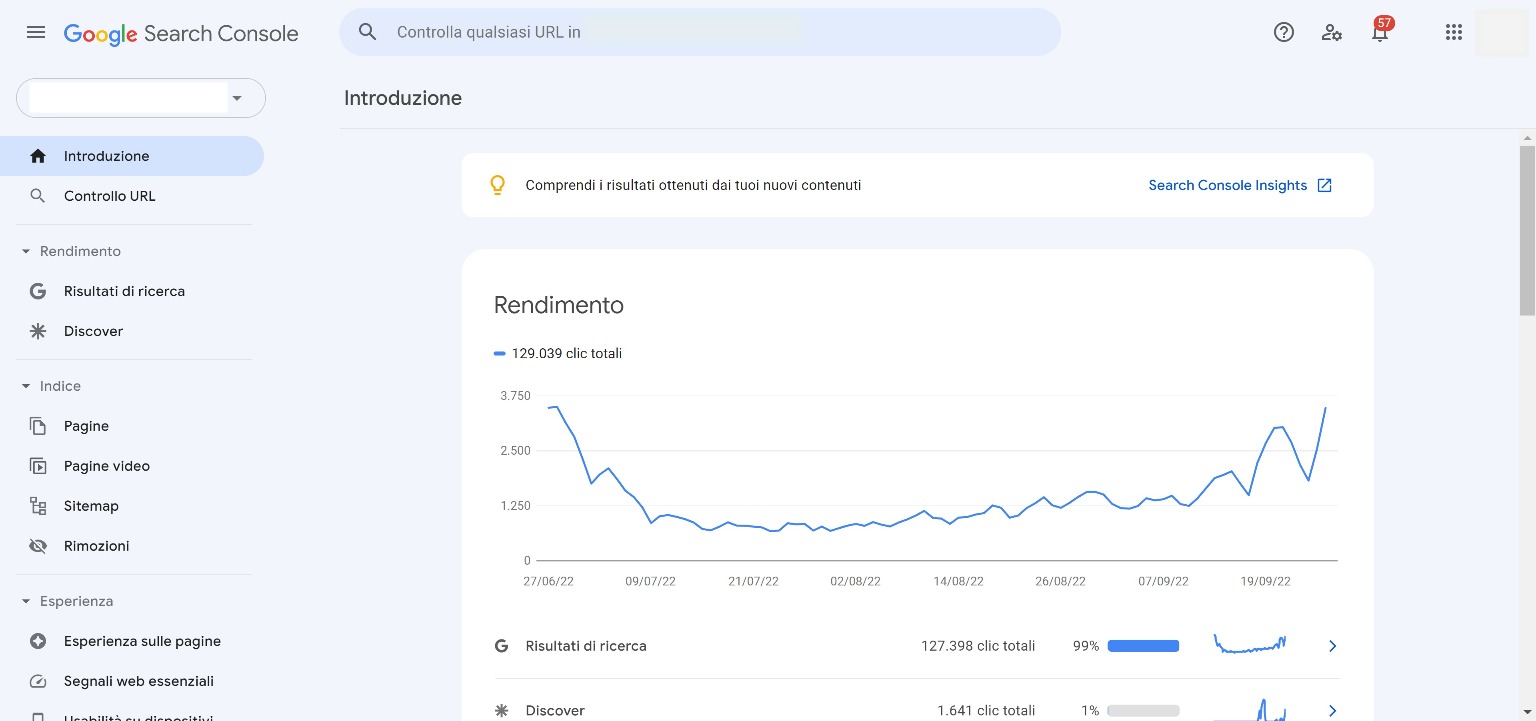
Task: Click the asterisk icon in Discover performance row
Action: coord(501,711)
